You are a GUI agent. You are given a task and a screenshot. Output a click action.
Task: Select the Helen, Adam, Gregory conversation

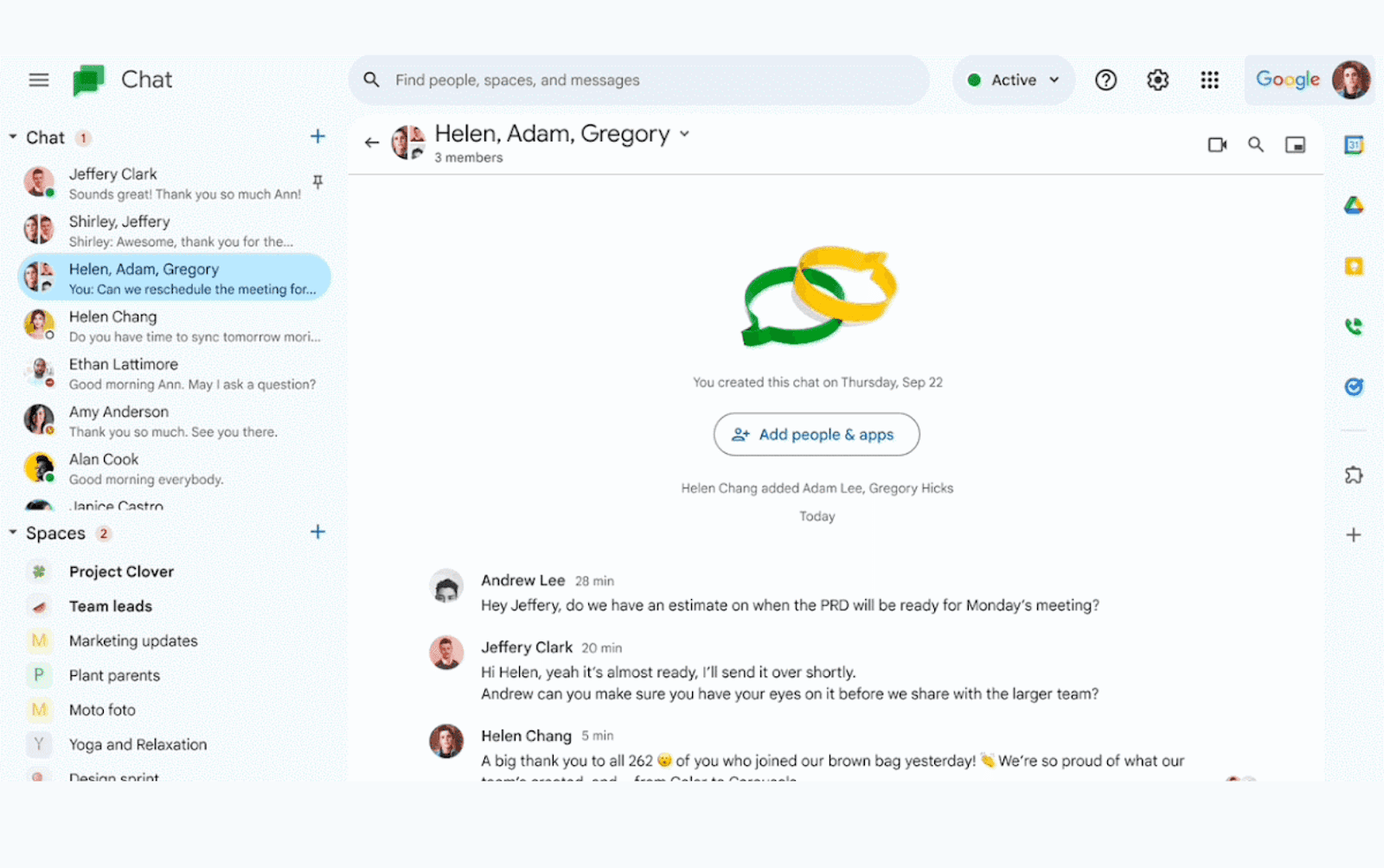(x=174, y=278)
